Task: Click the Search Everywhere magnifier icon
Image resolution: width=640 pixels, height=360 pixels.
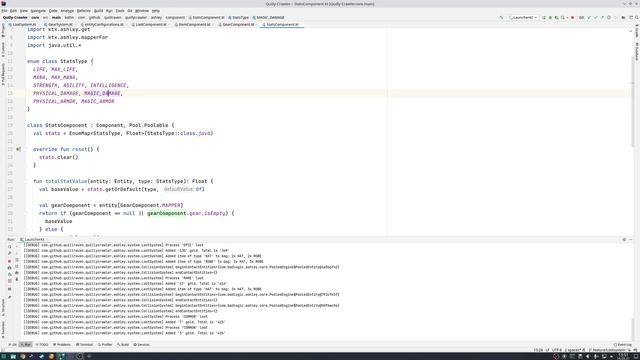Action: point(637,18)
